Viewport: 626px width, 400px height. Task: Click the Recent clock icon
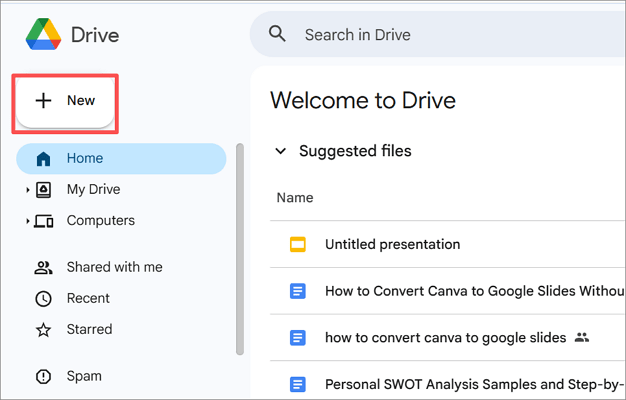point(43,299)
